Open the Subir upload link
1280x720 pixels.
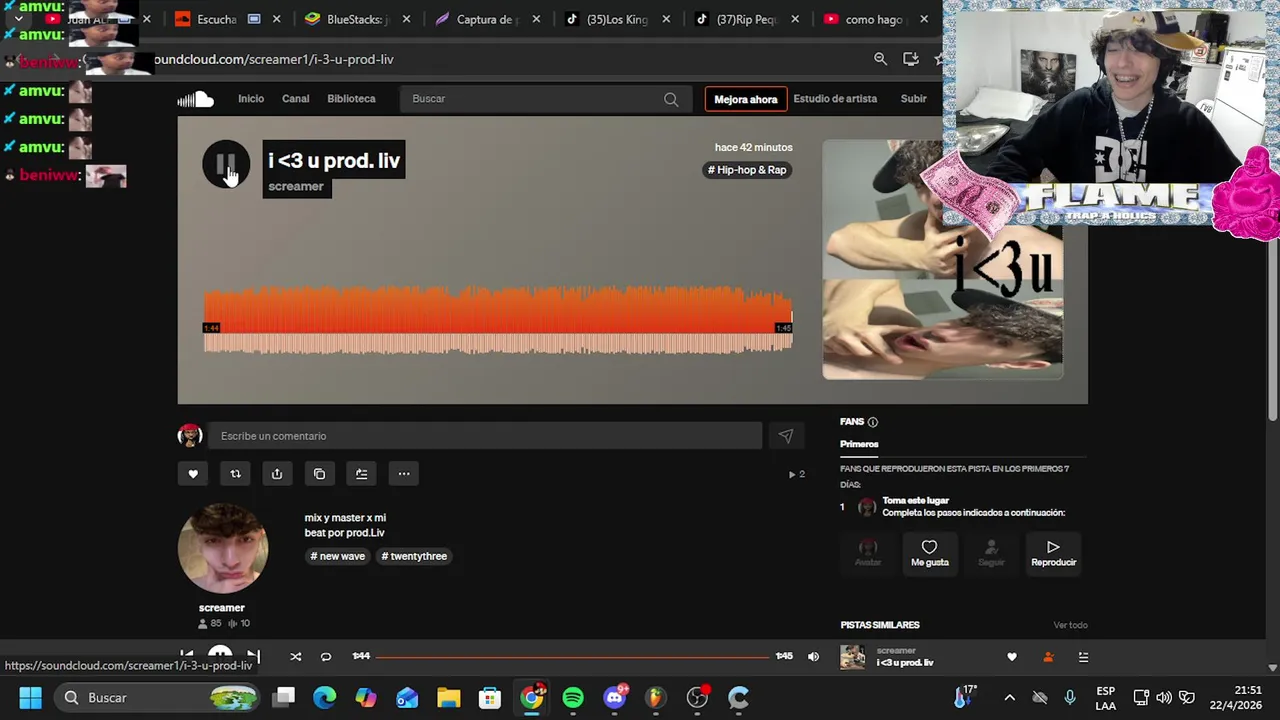point(913,99)
